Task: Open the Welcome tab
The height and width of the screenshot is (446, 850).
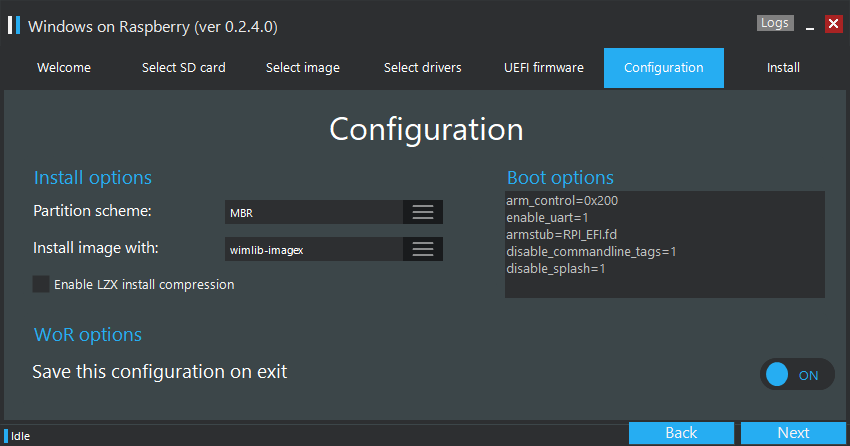Action: click(x=64, y=68)
